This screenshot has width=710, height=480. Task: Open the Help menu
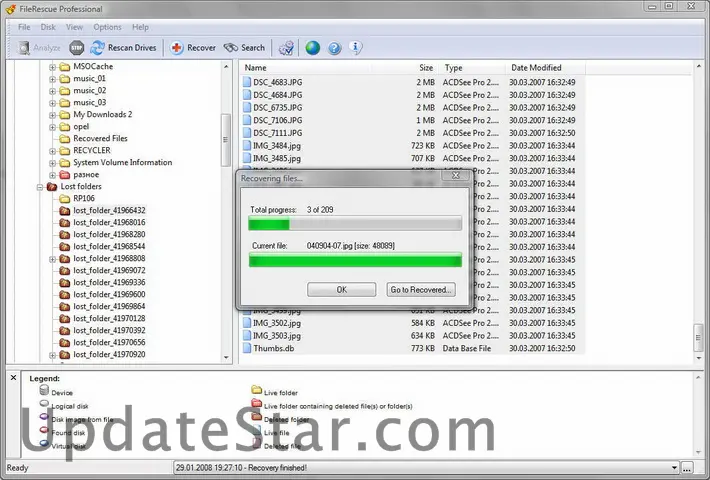click(140, 27)
